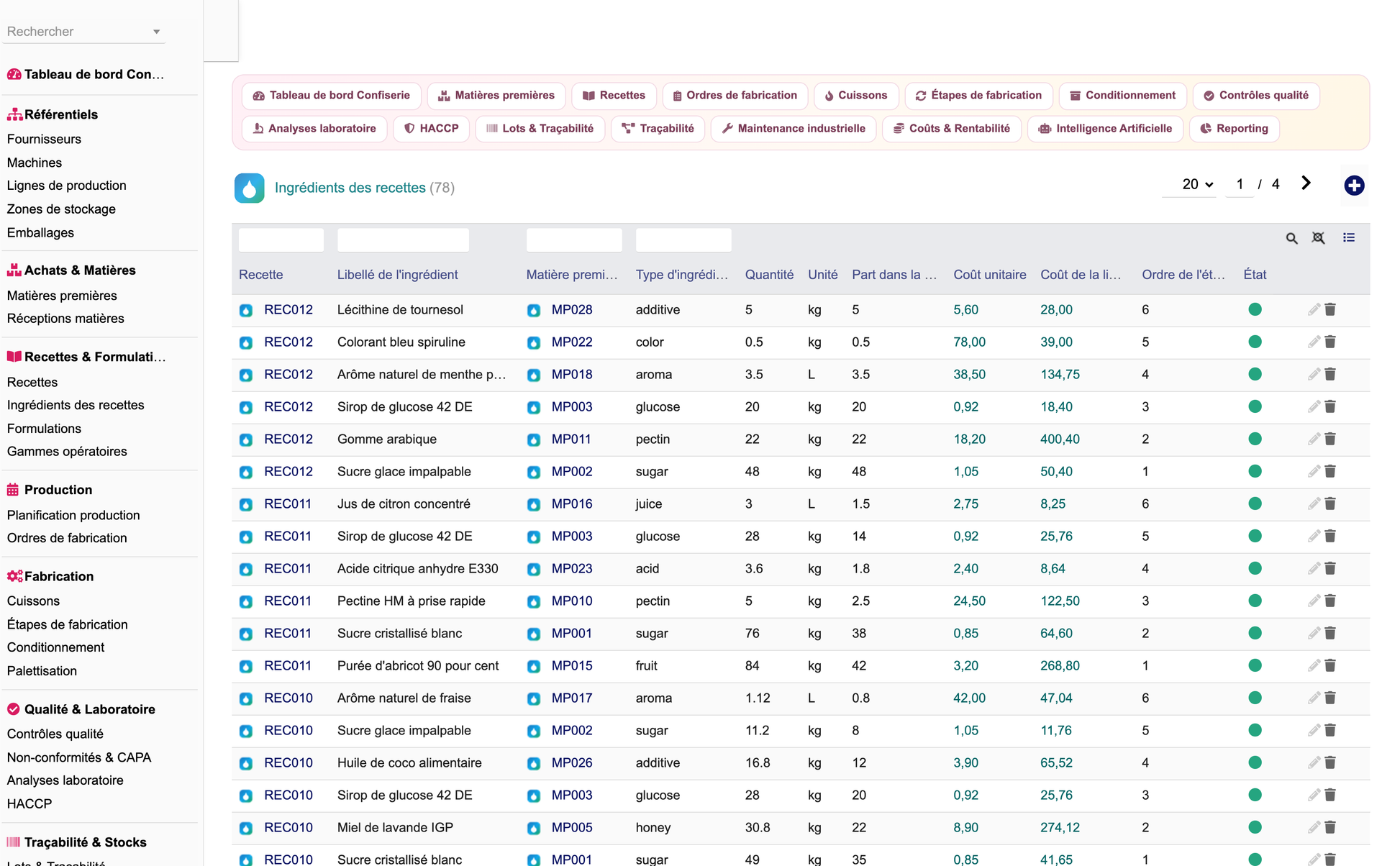Image resolution: width=1400 pixels, height=866 pixels.
Task: Open the column list options icon
Action: point(1349,237)
